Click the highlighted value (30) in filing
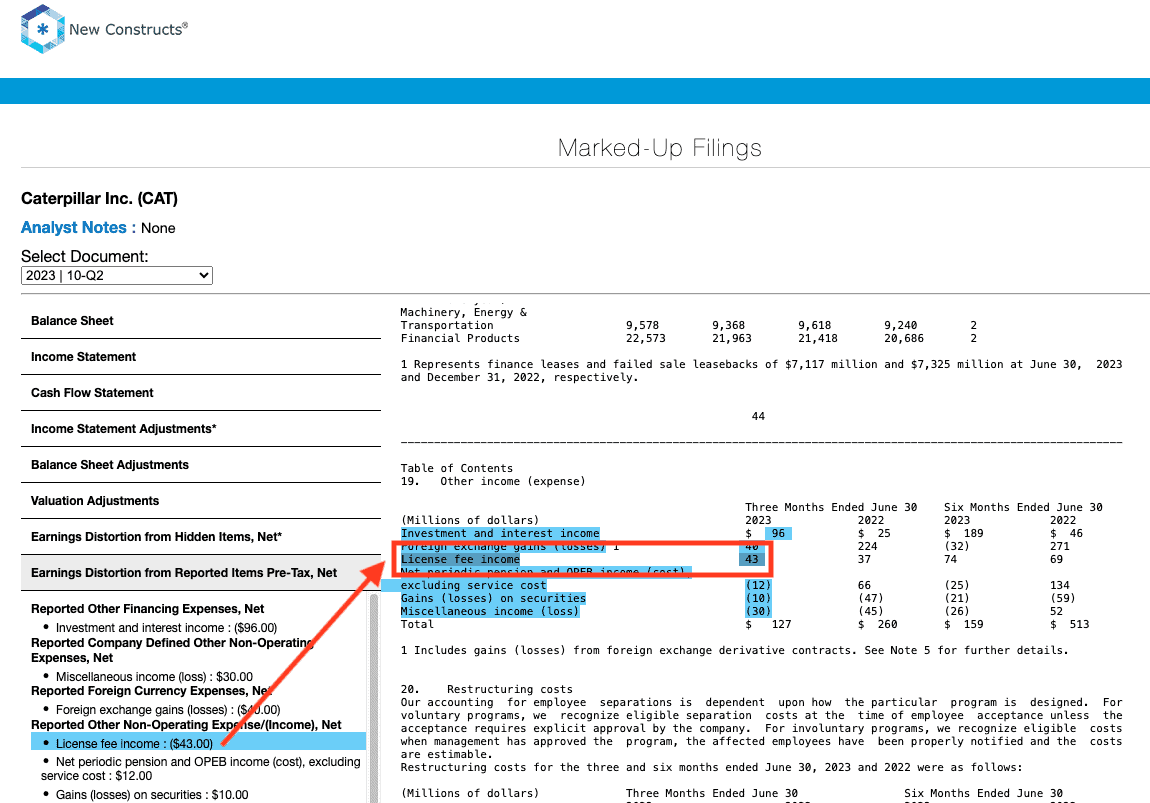The width and height of the screenshot is (1150, 803). click(x=758, y=612)
